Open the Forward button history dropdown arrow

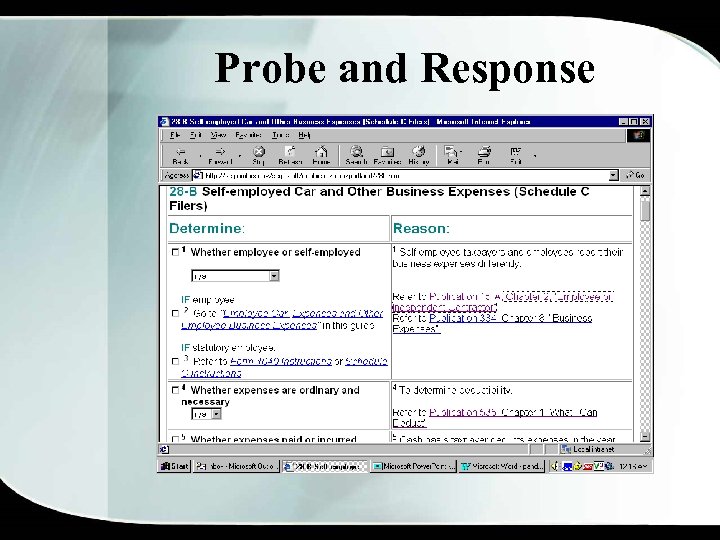pyautogui.click(x=240, y=156)
